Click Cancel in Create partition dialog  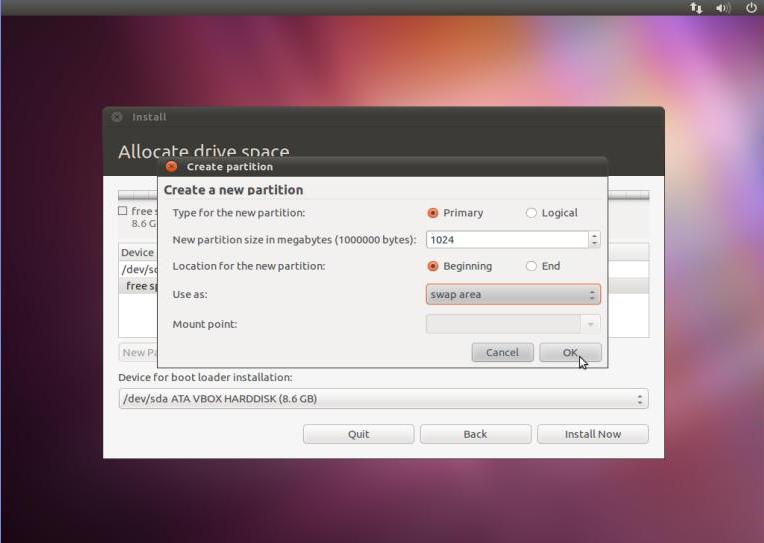coord(502,352)
